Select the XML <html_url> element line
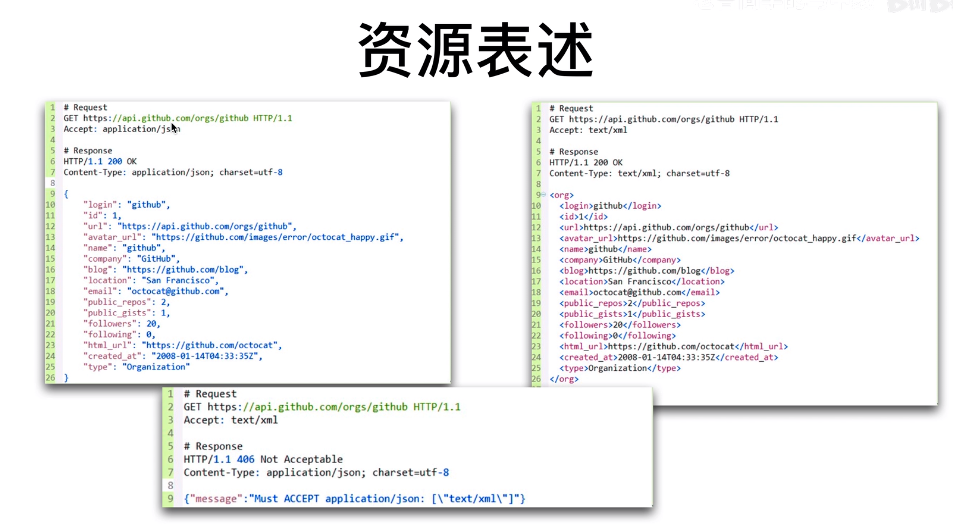This screenshot has height=528, width=953. point(673,347)
